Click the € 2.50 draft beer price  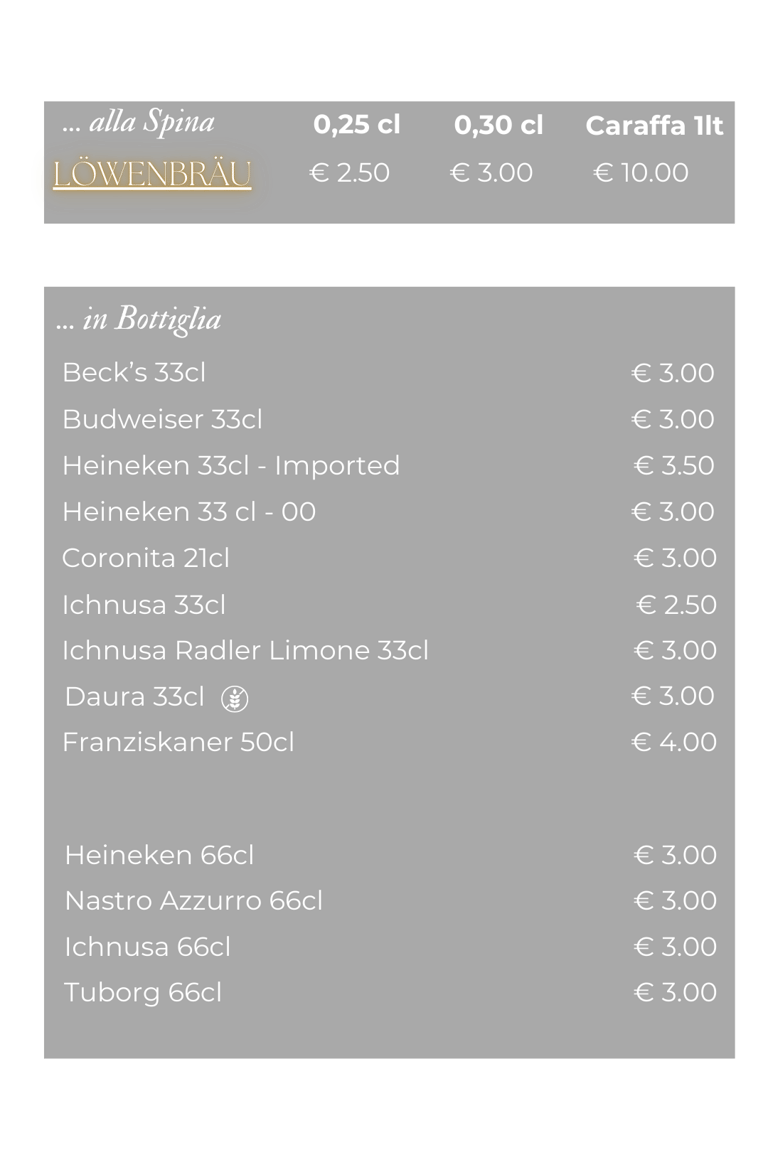(x=349, y=173)
